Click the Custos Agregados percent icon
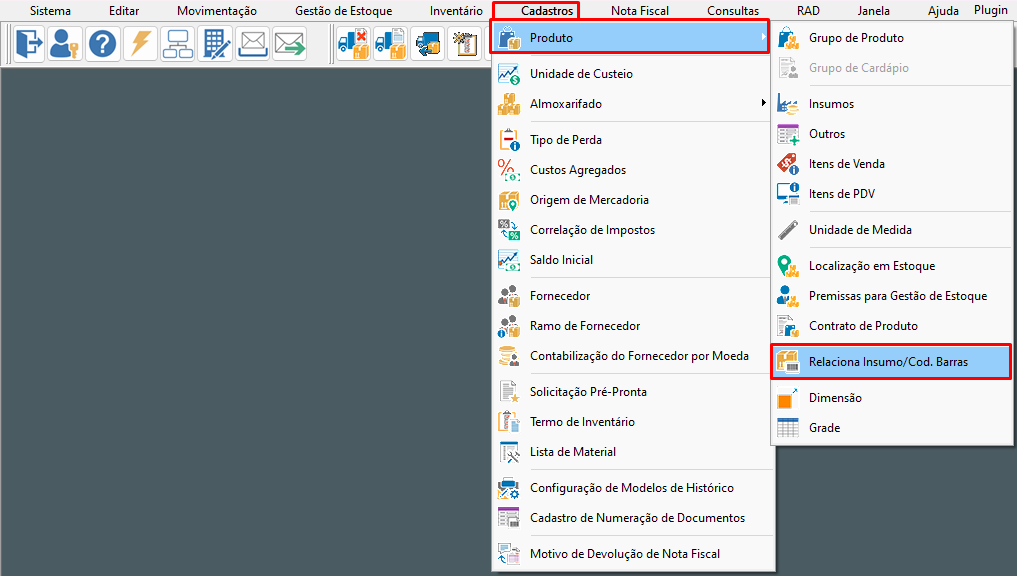 (509, 169)
